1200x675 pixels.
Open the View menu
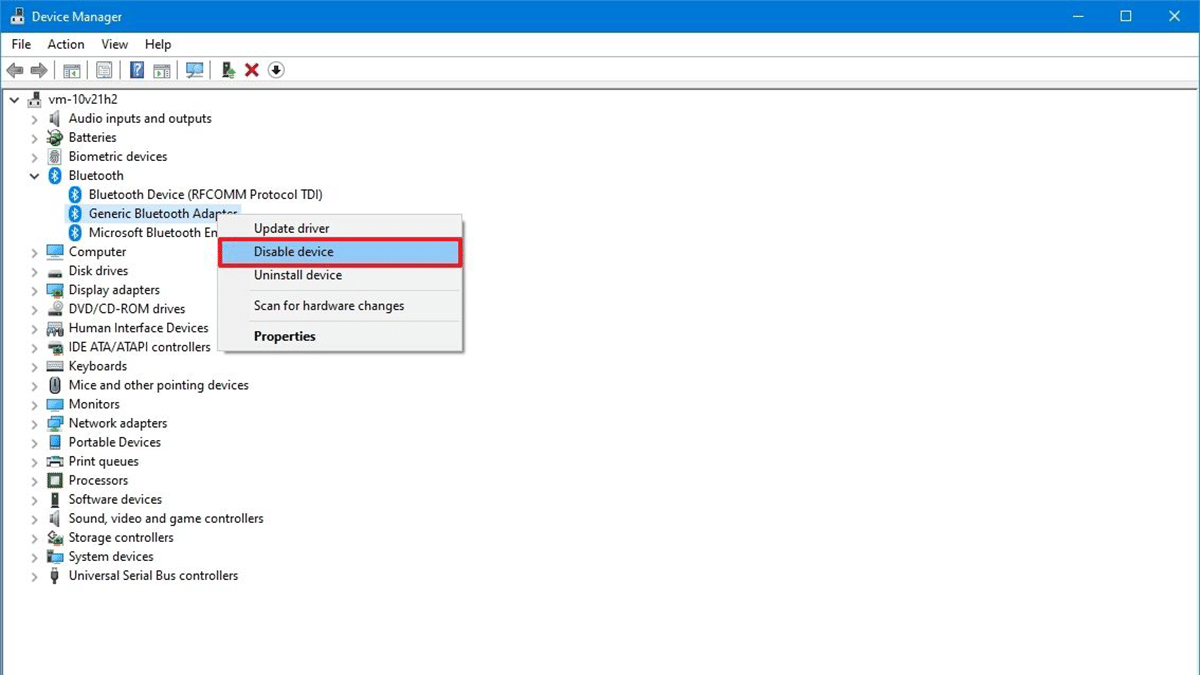(115, 44)
